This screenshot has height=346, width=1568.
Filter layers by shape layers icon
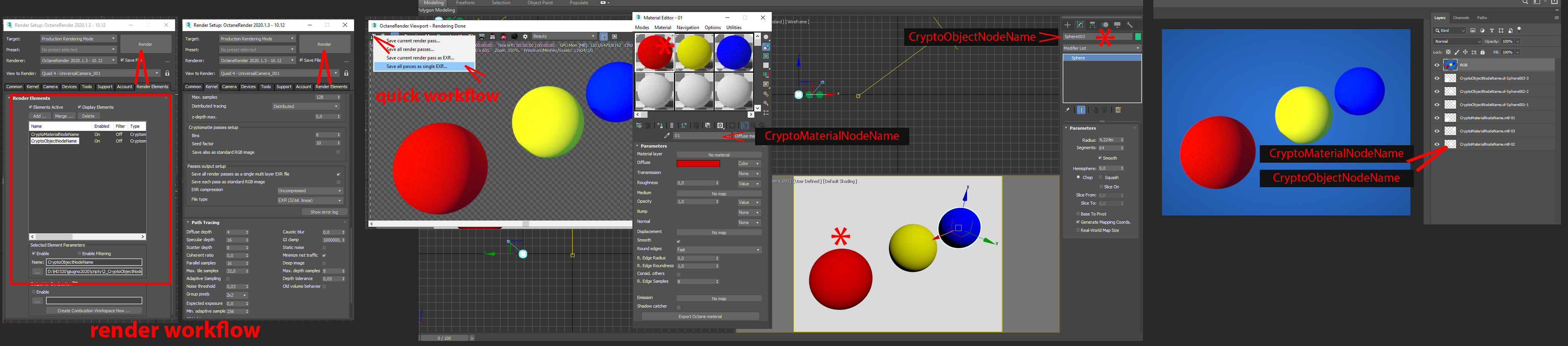point(1500,30)
